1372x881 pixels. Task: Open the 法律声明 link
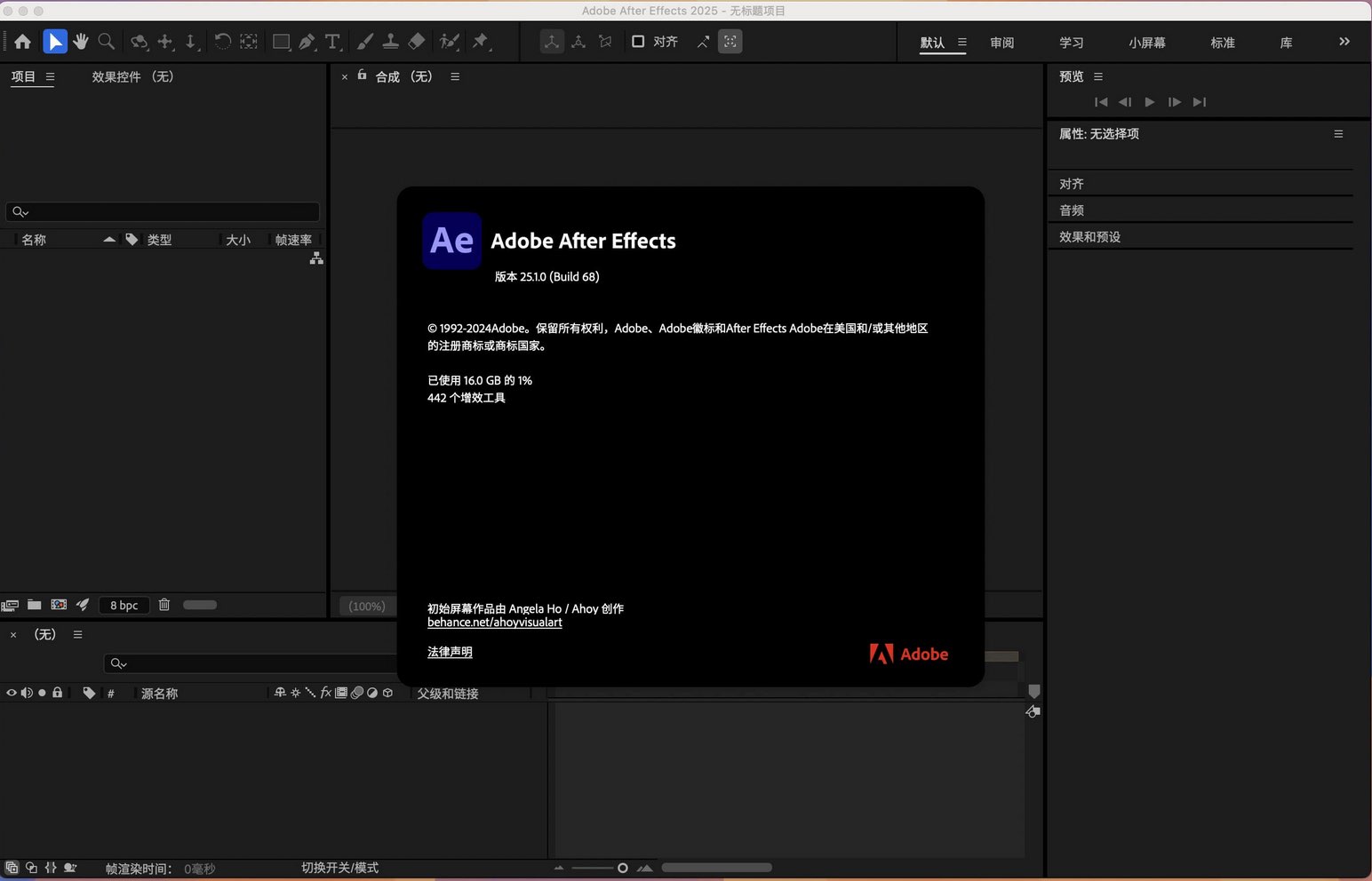450,652
